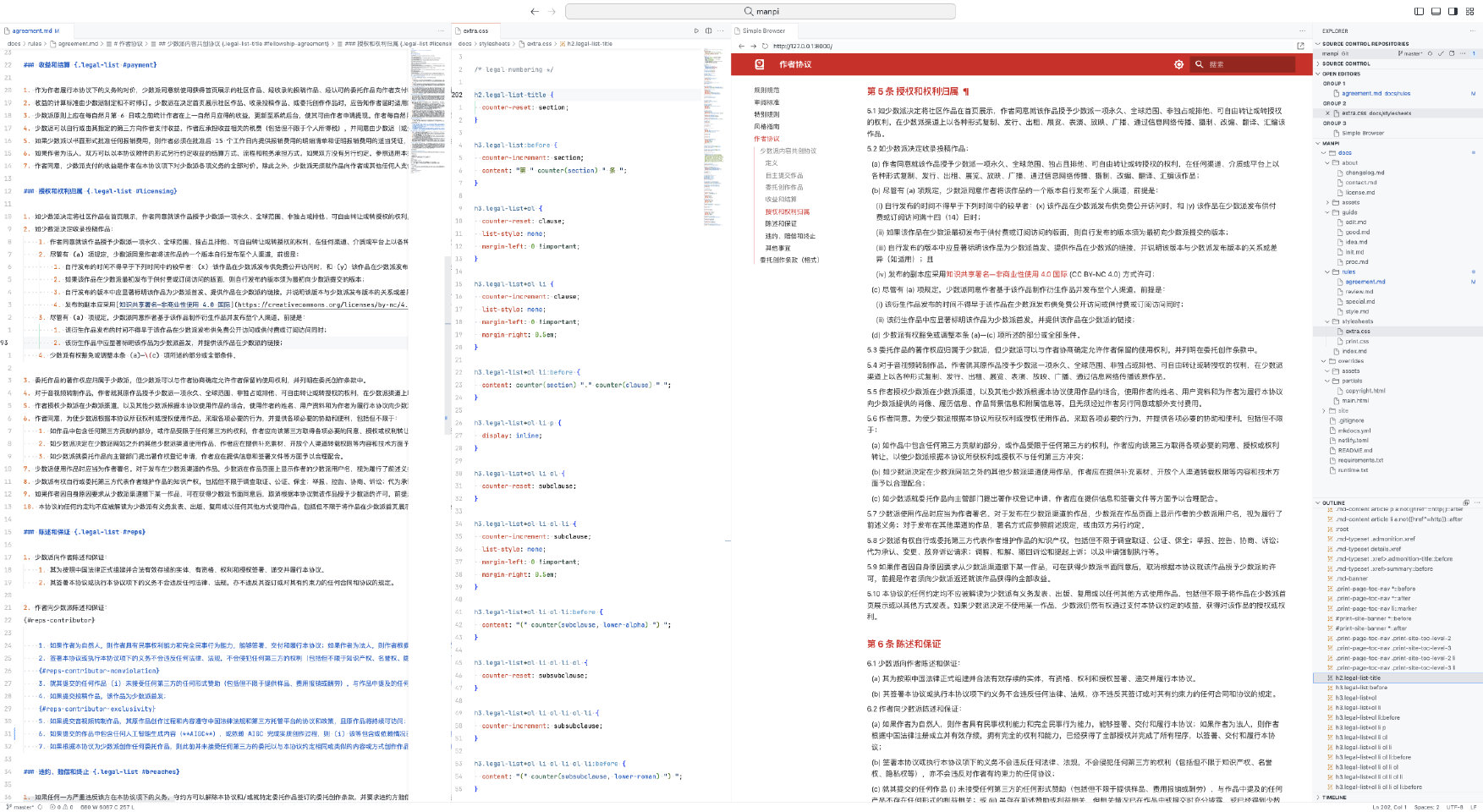The height and width of the screenshot is (812, 1483).
Task: Click the manpi command center search box
Action: (x=760, y=11)
